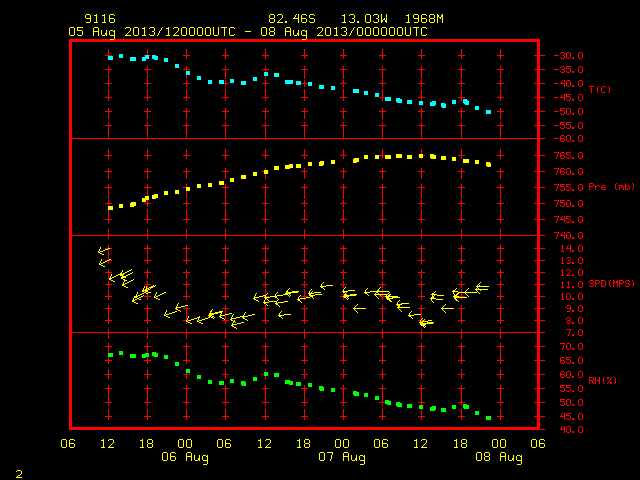Click the 70.0 humidity tick value

[572, 347]
